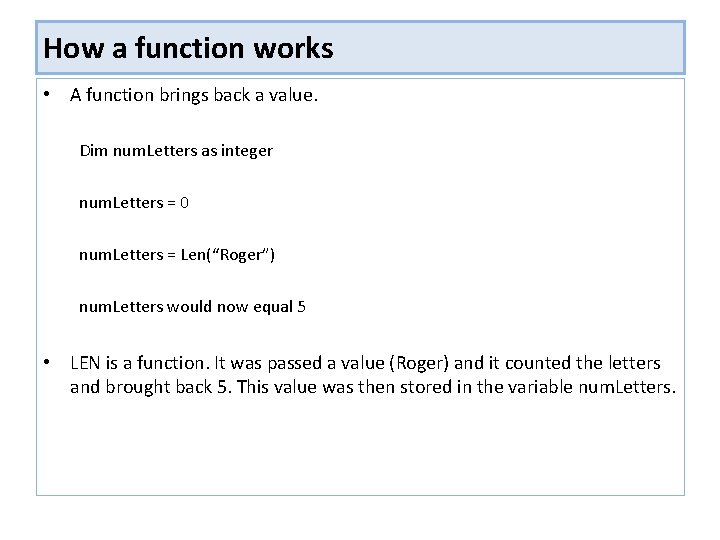Click the "num.Letters = 0" line

[134, 203]
